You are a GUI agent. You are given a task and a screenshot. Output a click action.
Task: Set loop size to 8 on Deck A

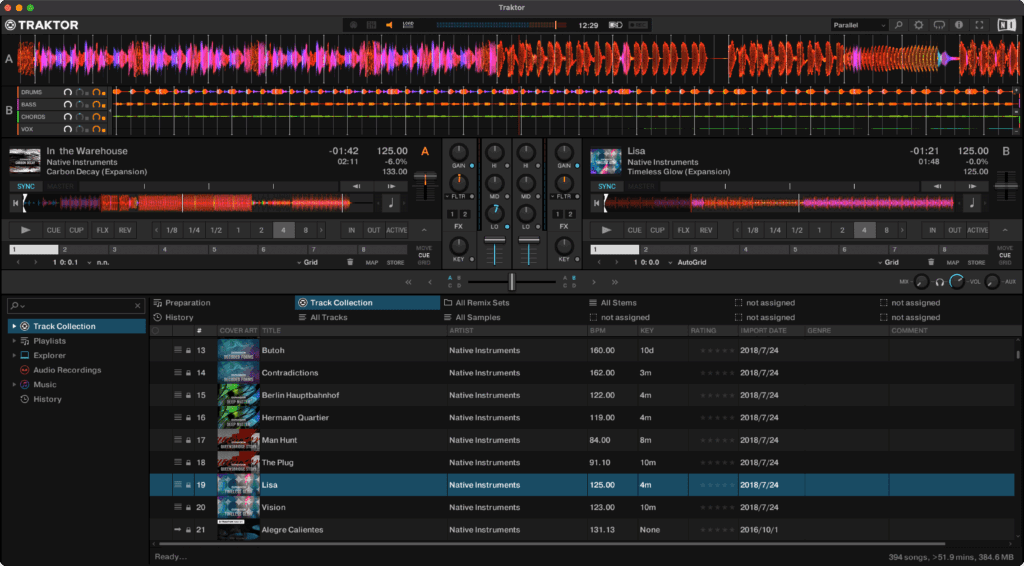[x=305, y=230]
